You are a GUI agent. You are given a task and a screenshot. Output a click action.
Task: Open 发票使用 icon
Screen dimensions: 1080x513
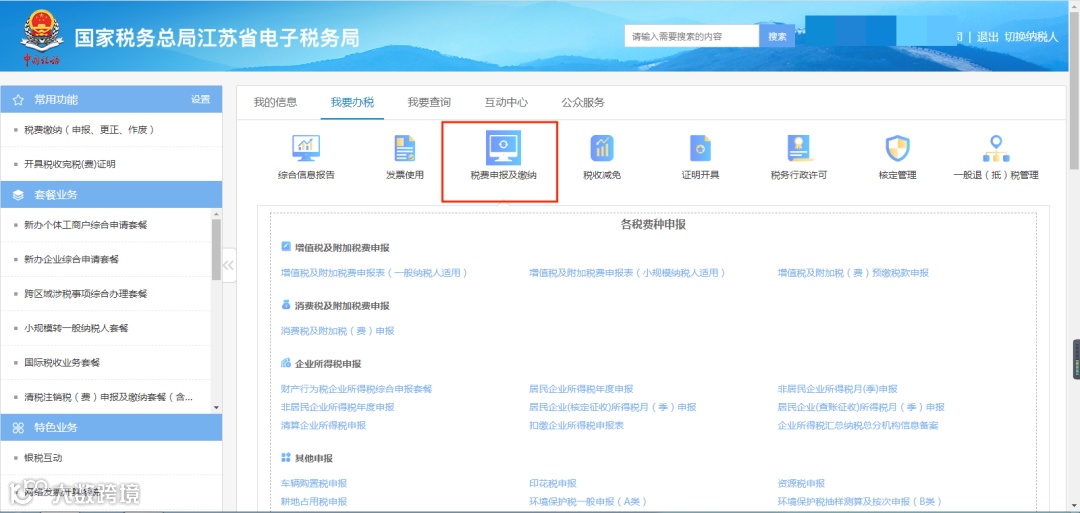(x=404, y=149)
